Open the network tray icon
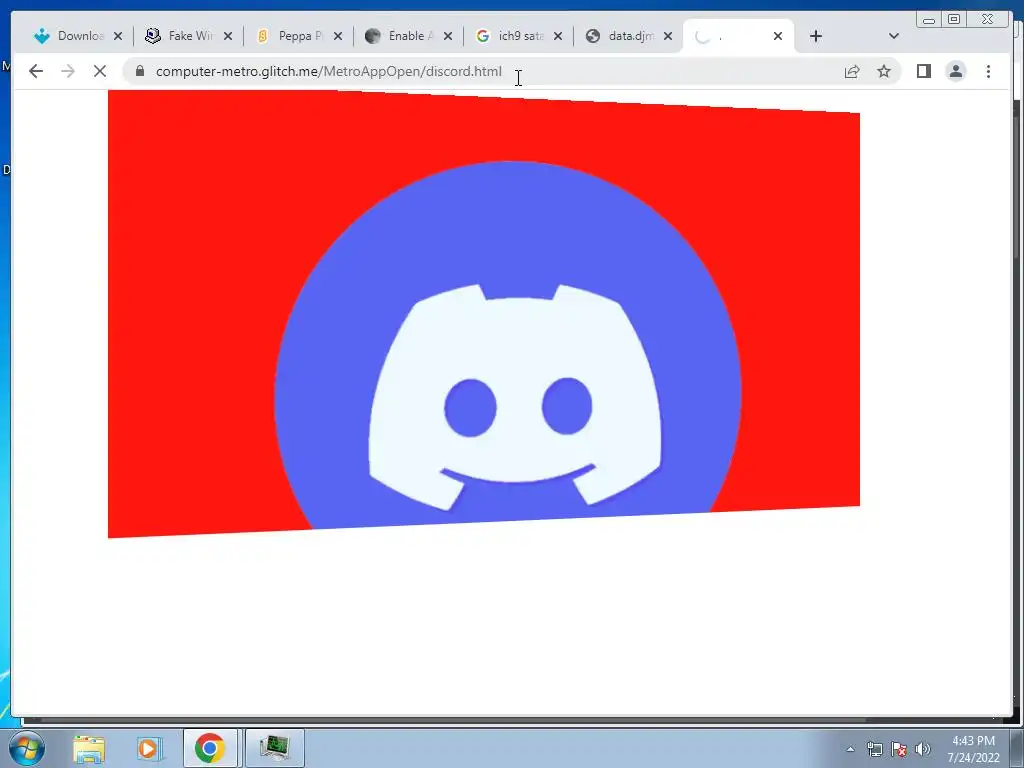The height and width of the screenshot is (768, 1024). click(x=874, y=749)
